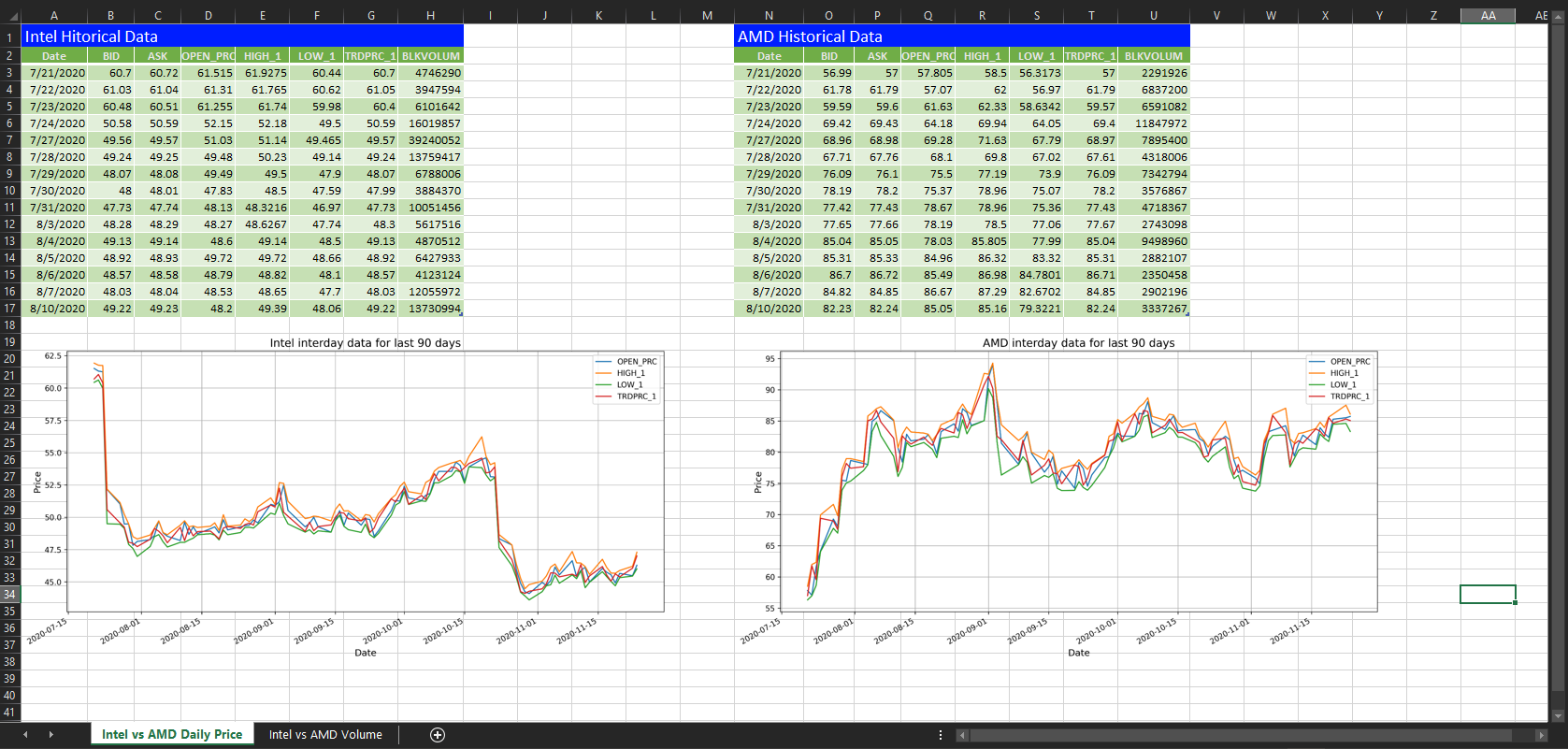The height and width of the screenshot is (749, 1568).
Task: Click Intel BLKVOLUM column header cell
Action: pos(430,56)
